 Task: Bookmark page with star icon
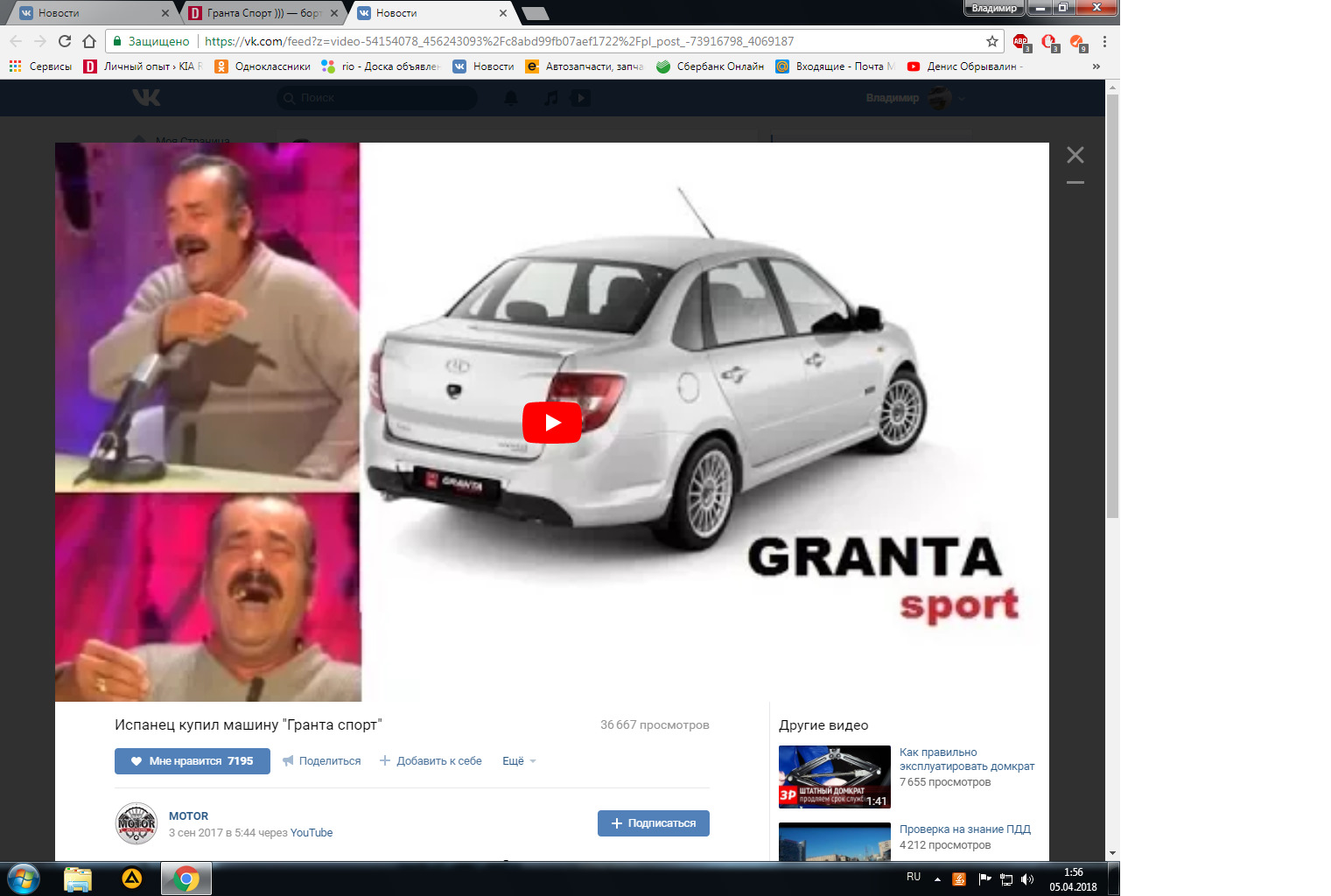[992, 41]
